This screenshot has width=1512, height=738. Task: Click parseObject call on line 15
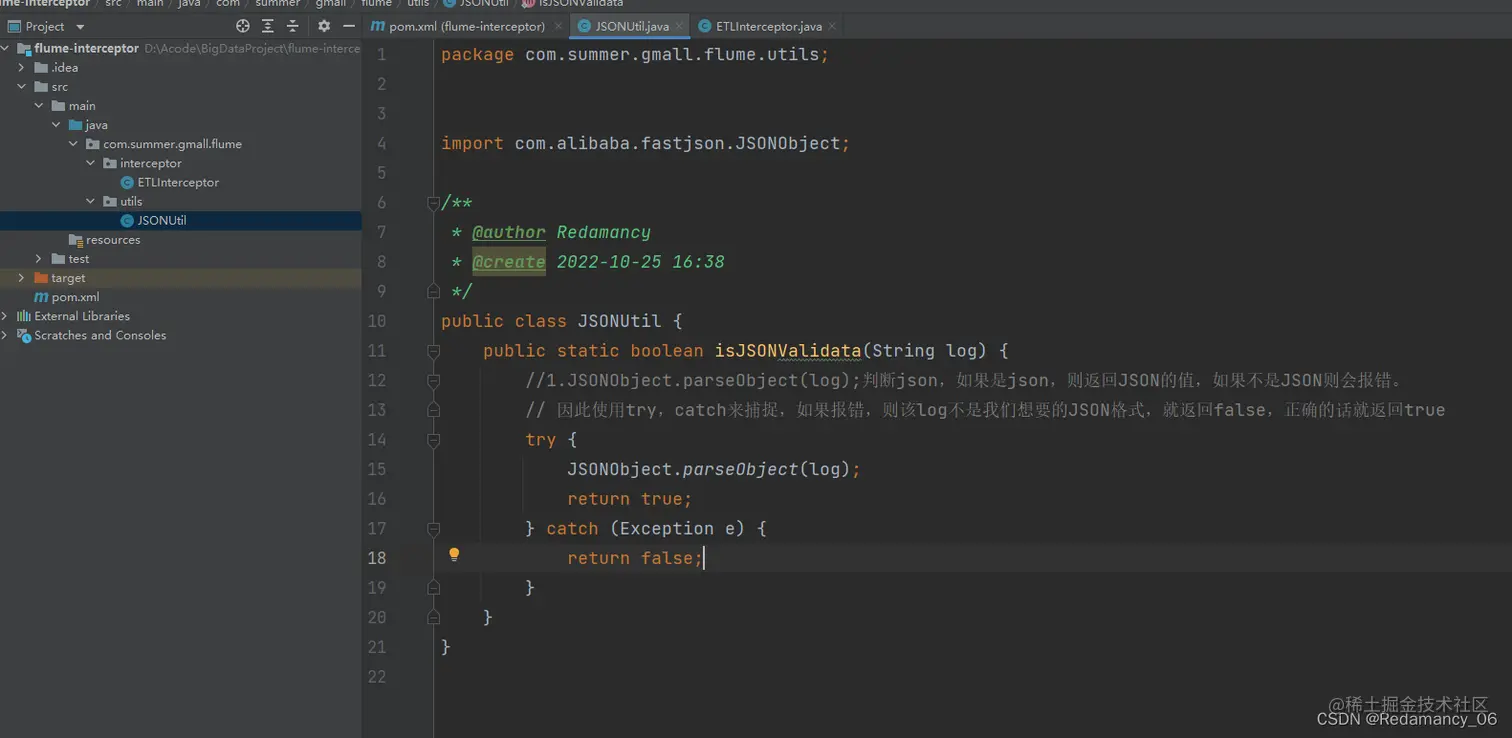pyautogui.click(x=740, y=469)
